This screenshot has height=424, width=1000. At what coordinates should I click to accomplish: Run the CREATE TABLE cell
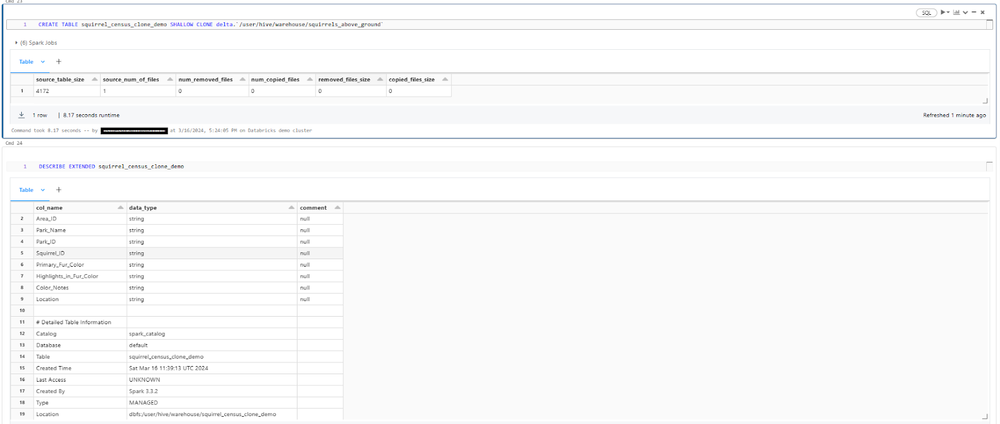[x=943, y=12]
